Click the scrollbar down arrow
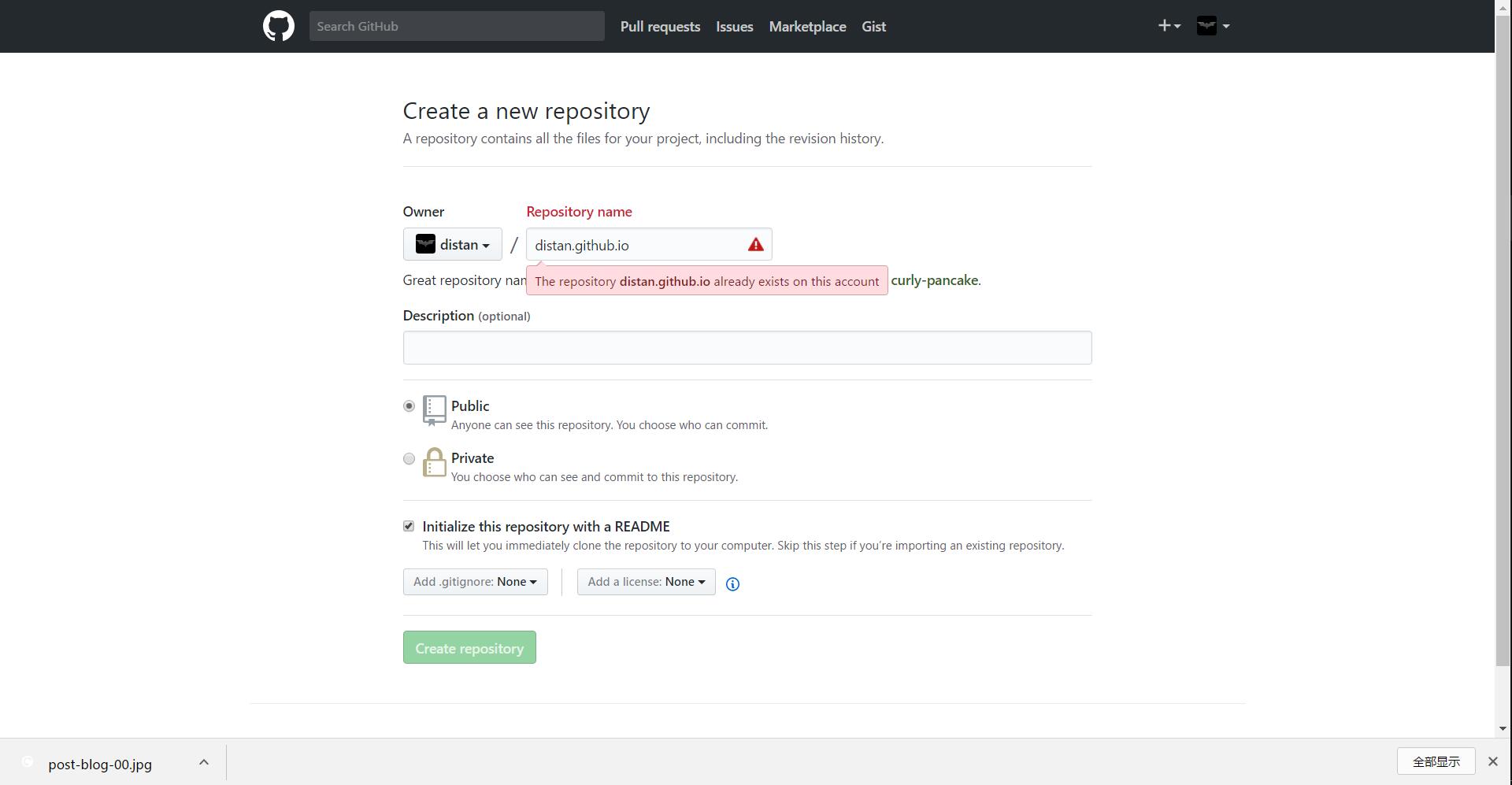The height and width of the screenshot is (785, 1512). tap(1503, 729)
